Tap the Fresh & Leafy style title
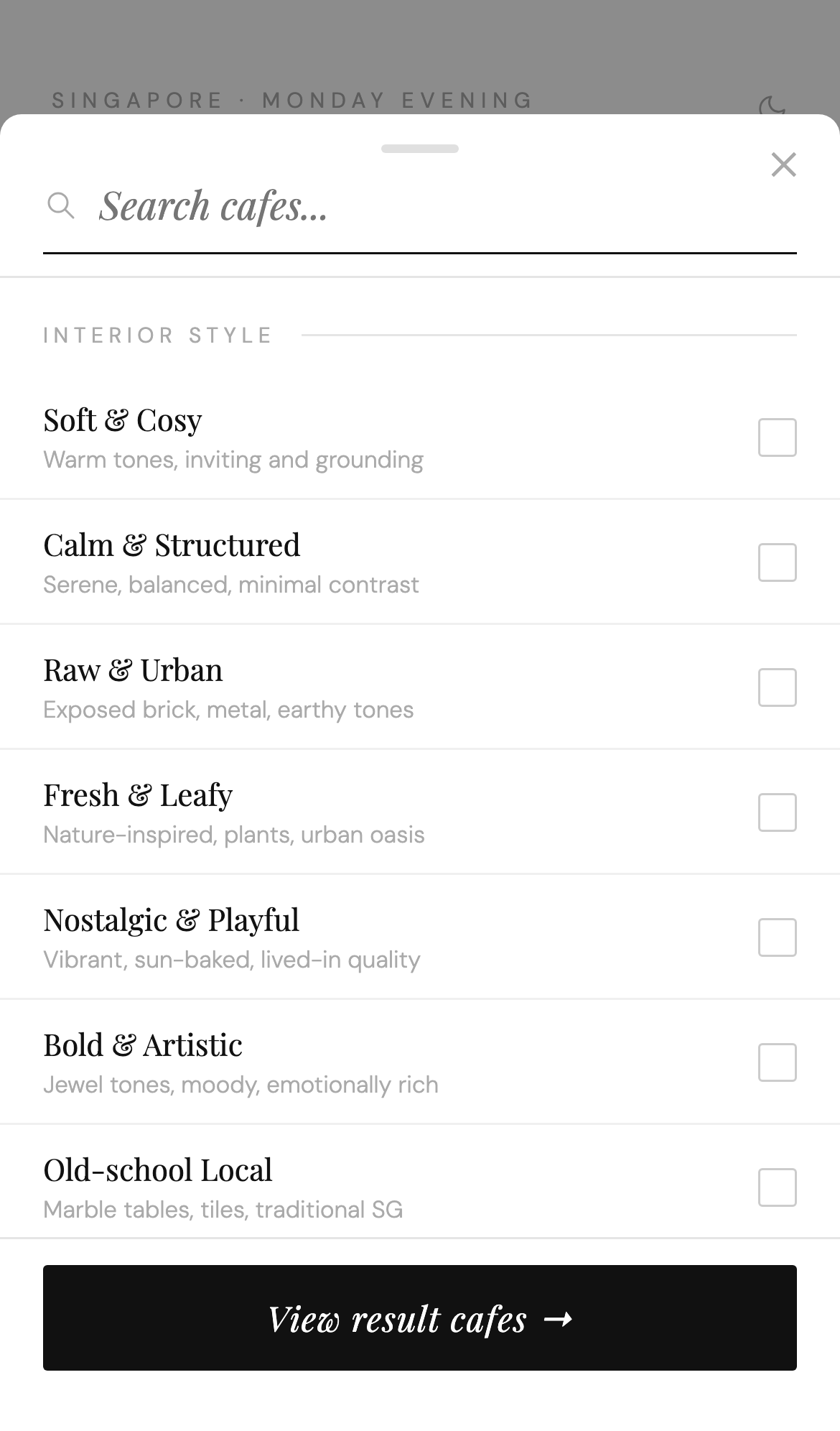This screenshot has height=1431, width=840. [x=138, y=795]
